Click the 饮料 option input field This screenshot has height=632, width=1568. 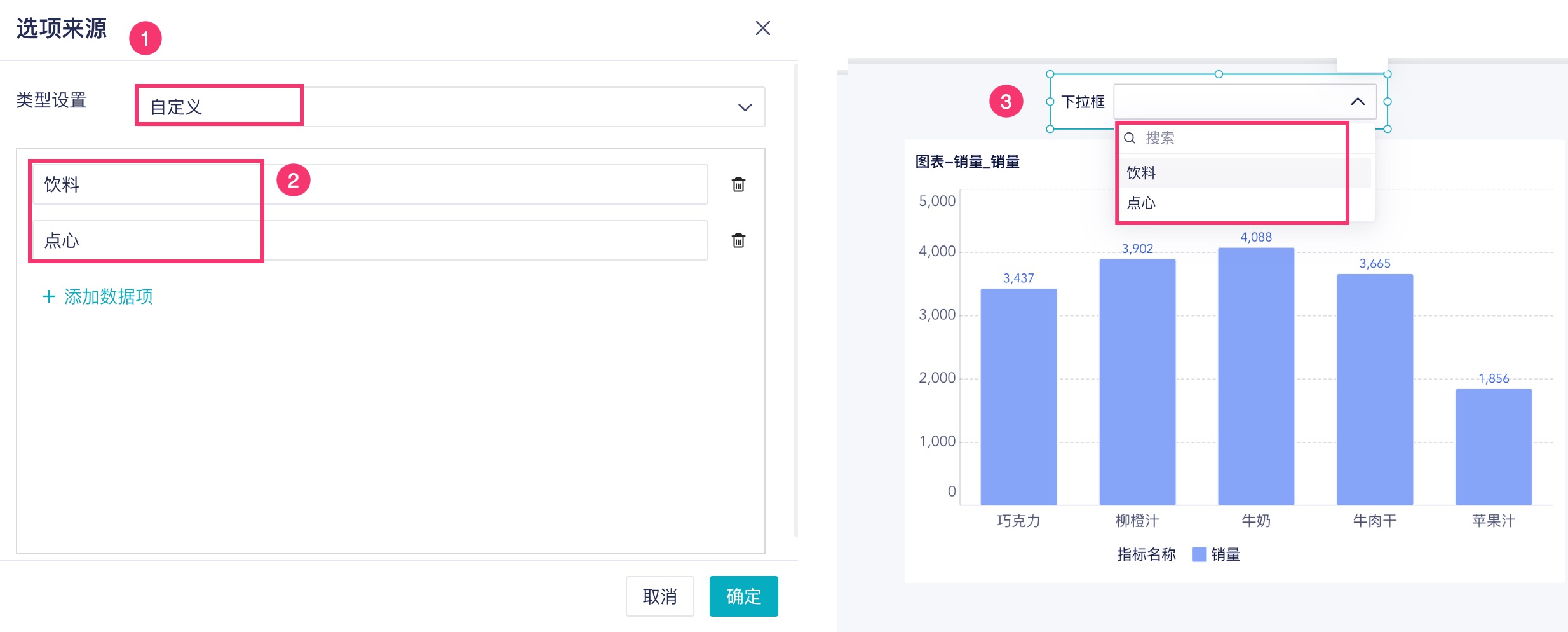(368, 184)
